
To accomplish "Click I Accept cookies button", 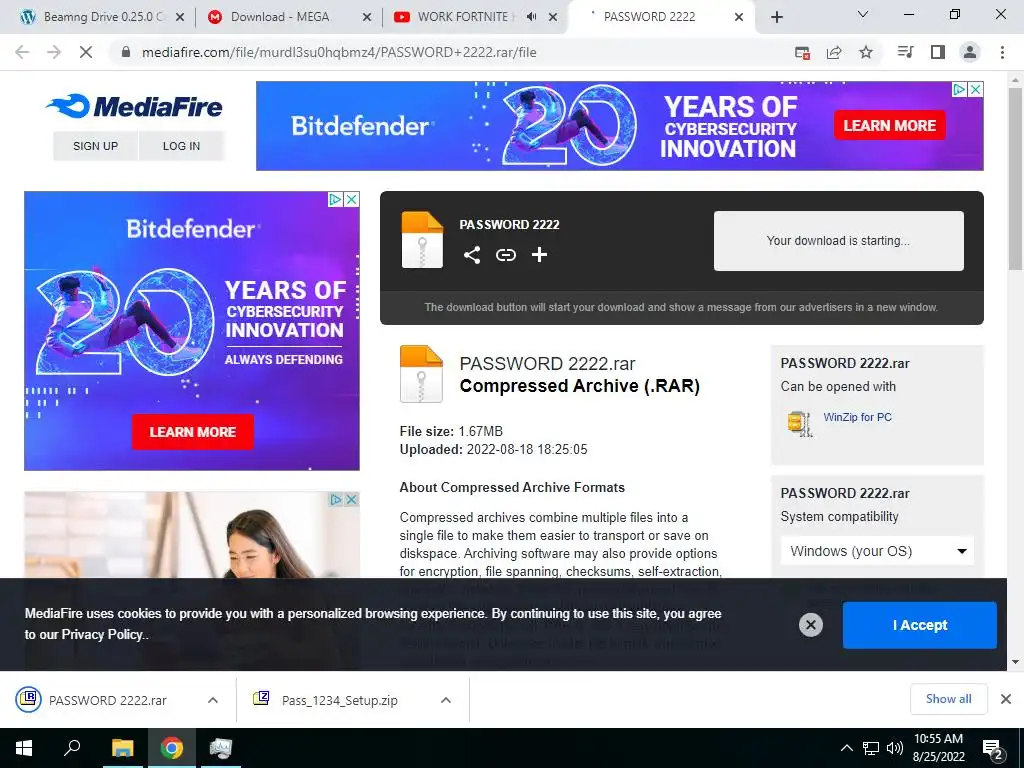I will (920, 625).
